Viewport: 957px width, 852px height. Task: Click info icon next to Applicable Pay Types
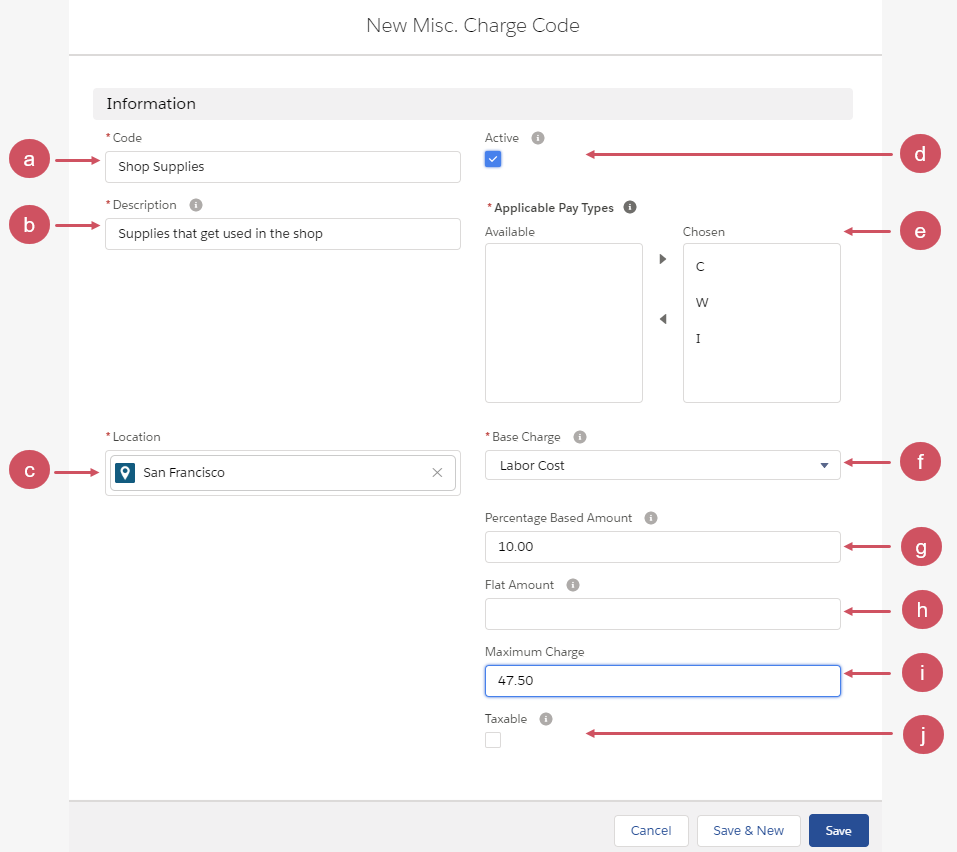tap(630, 208)
